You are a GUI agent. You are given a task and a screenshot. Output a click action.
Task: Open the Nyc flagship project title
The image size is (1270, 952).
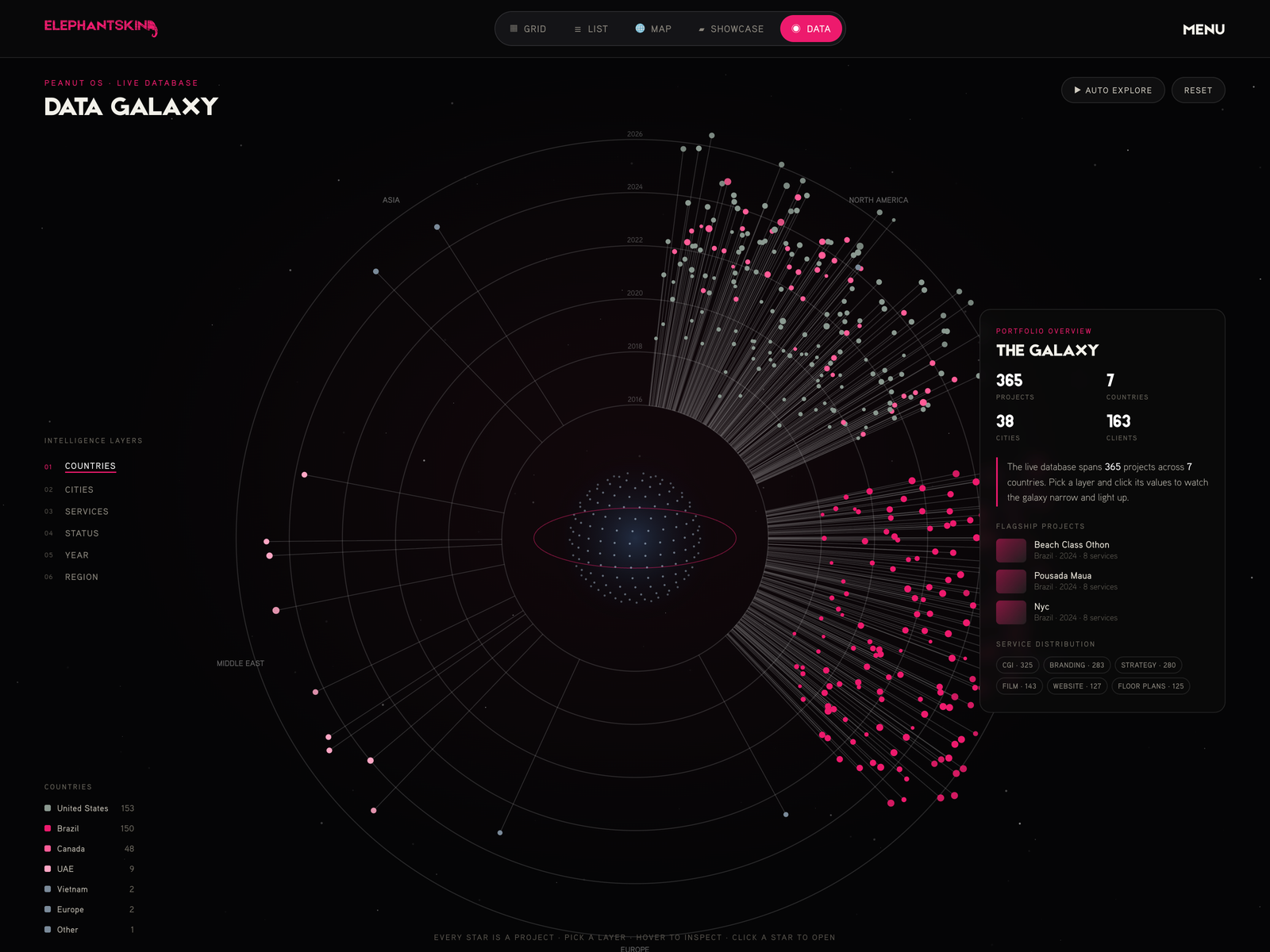coord(1041,607)
